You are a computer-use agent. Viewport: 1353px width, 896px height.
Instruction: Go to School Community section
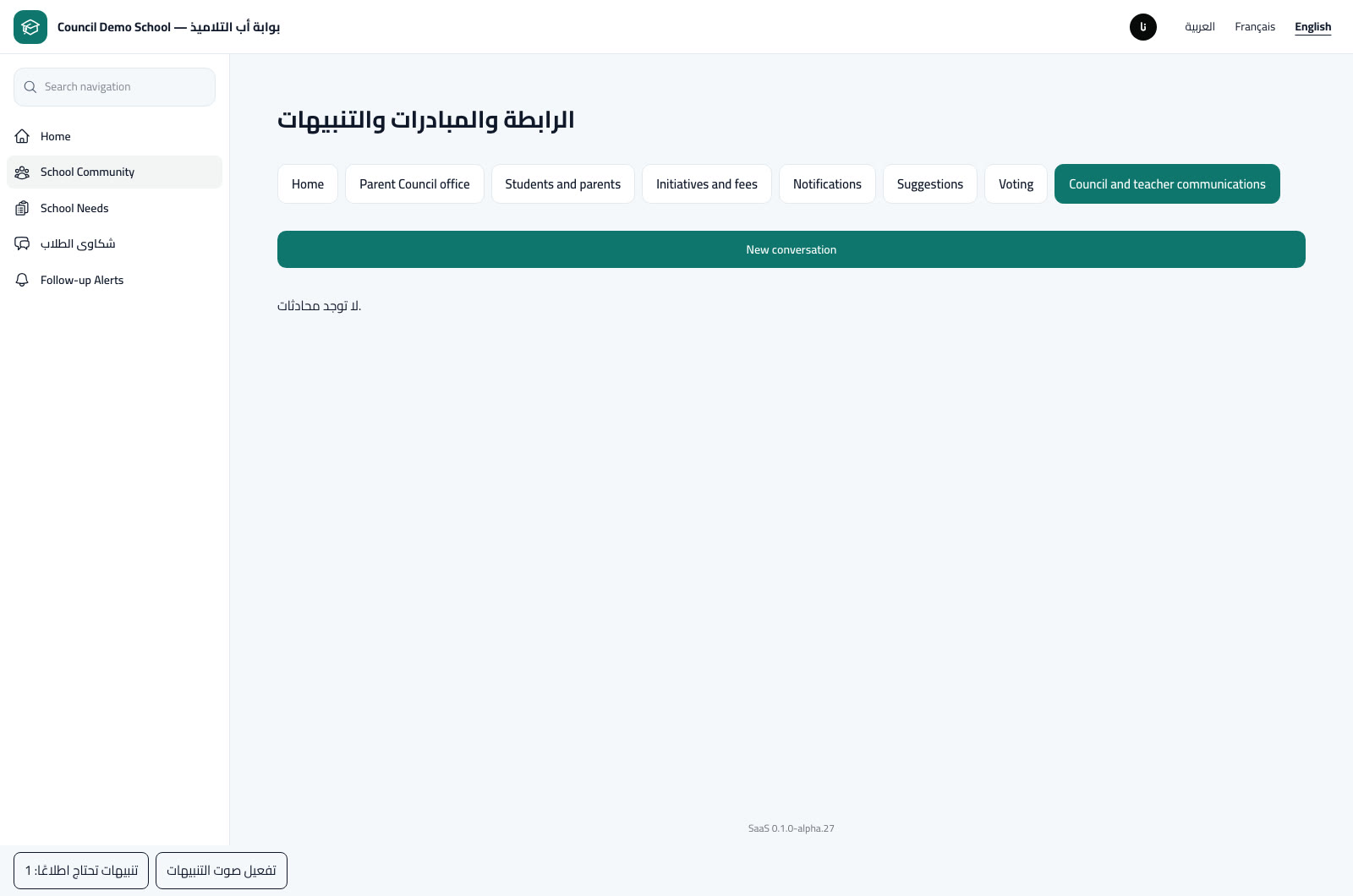point(114,172)
